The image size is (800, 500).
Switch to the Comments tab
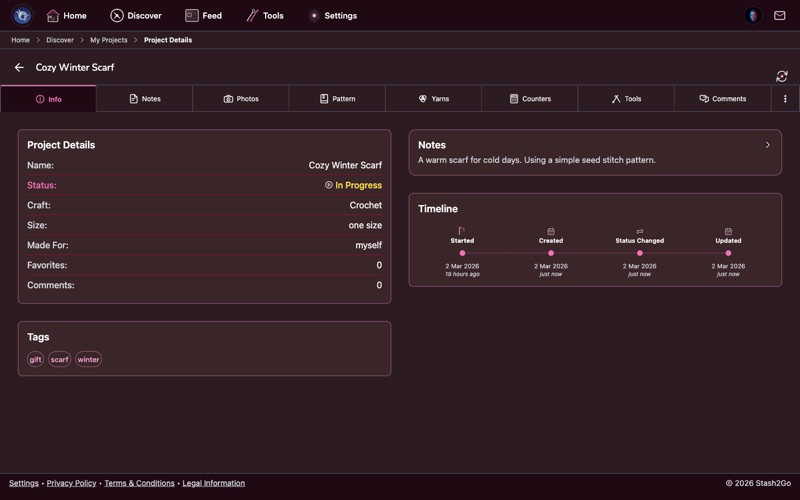(x=722, y=99)
